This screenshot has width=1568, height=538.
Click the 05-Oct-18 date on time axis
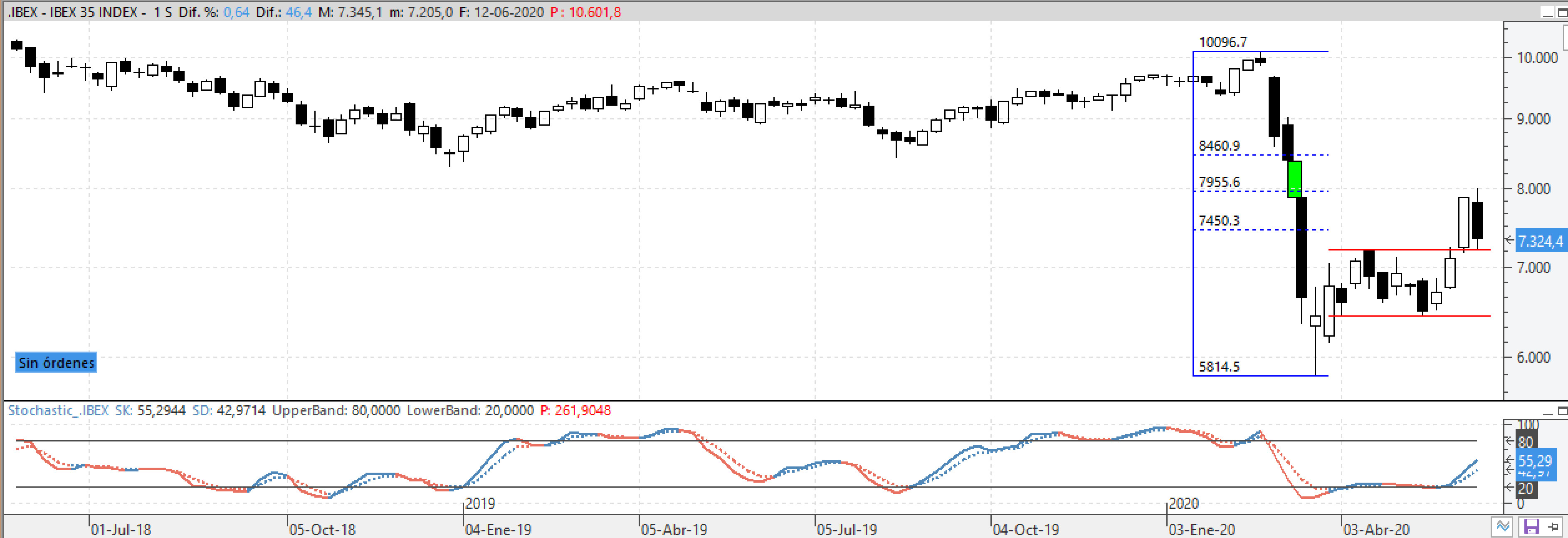point(322,529)
